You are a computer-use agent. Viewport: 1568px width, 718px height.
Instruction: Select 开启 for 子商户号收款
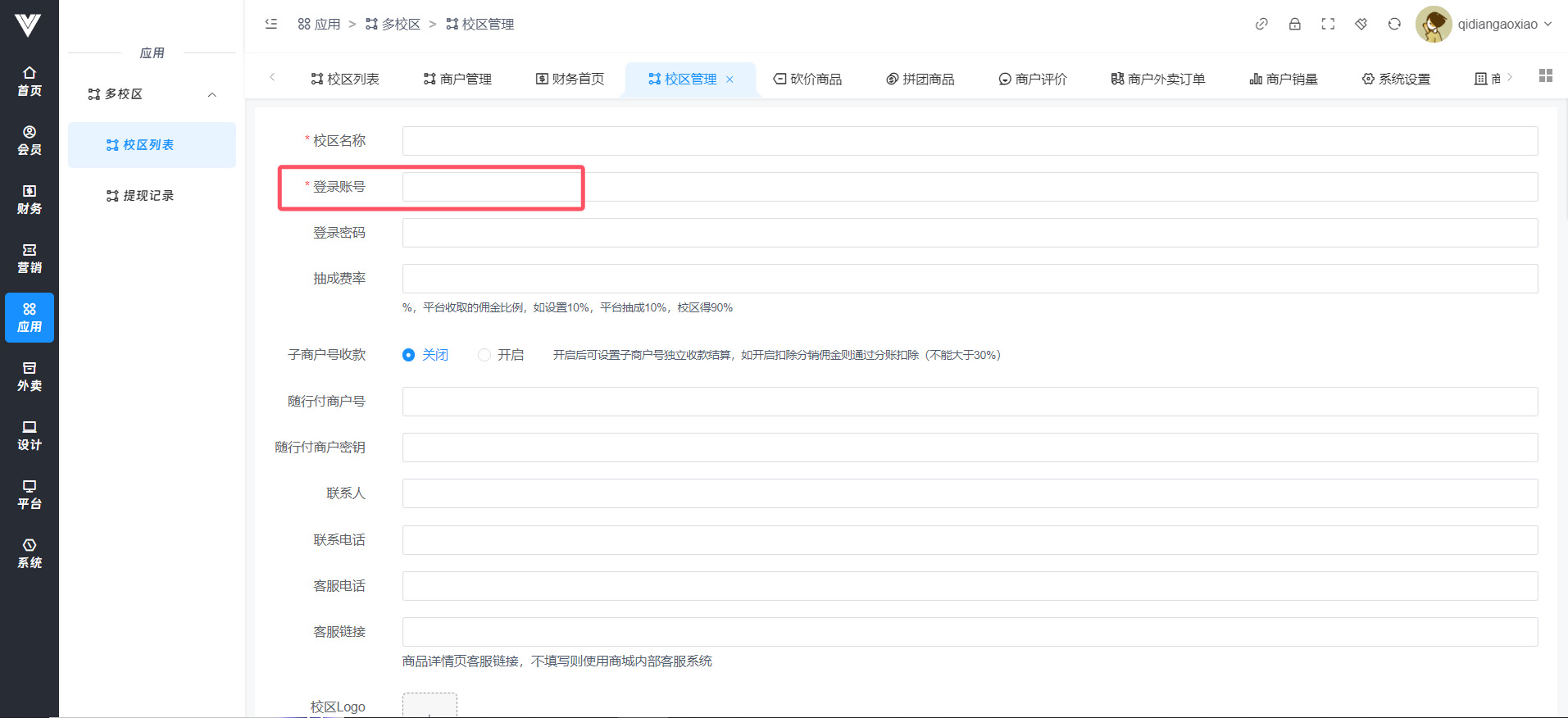484,355
